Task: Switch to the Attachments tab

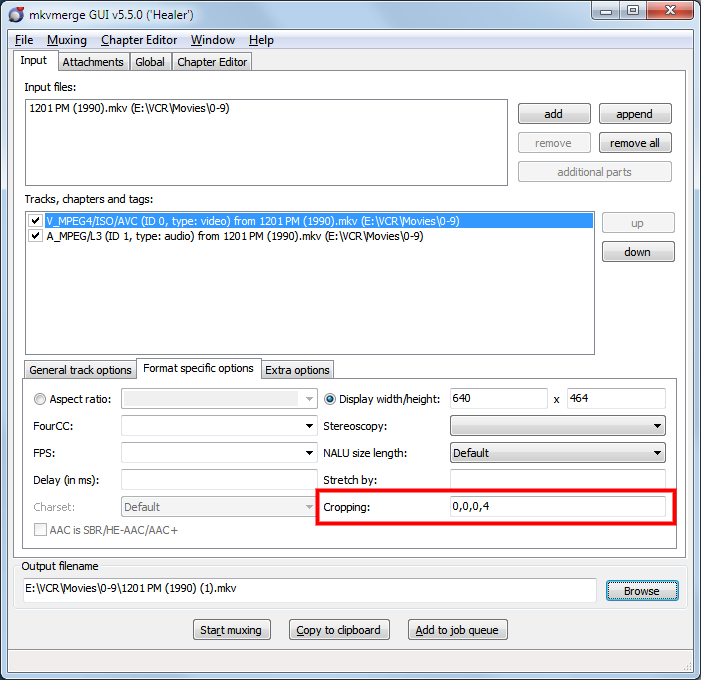Action: click(93, 62)
